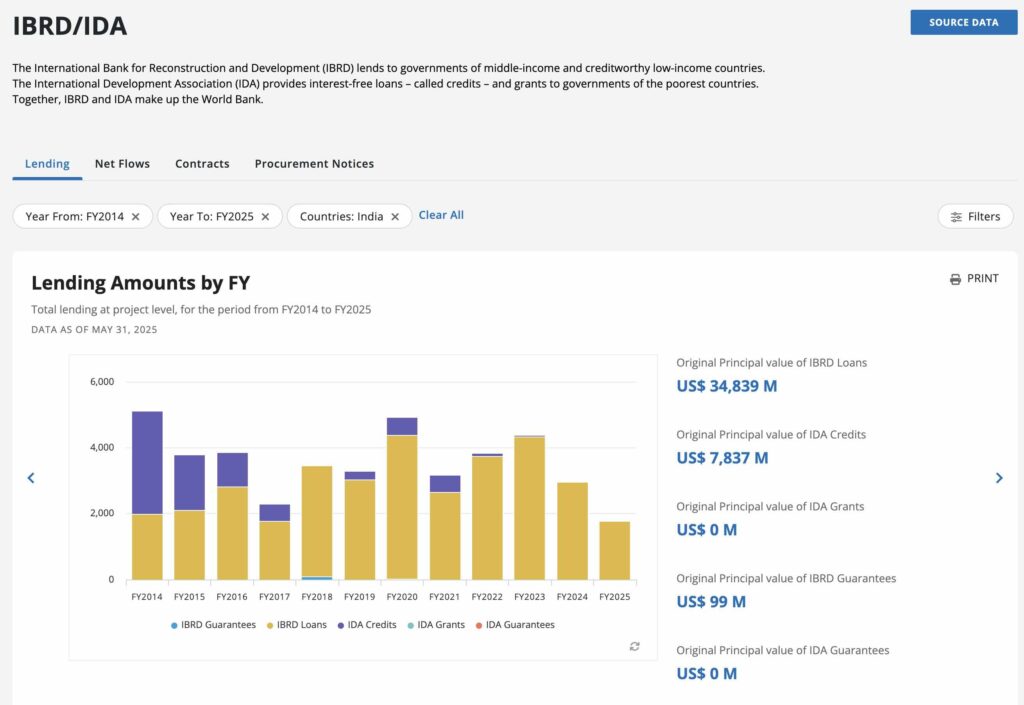
Task: Open the Filters panel button
Action: [976, 217]
